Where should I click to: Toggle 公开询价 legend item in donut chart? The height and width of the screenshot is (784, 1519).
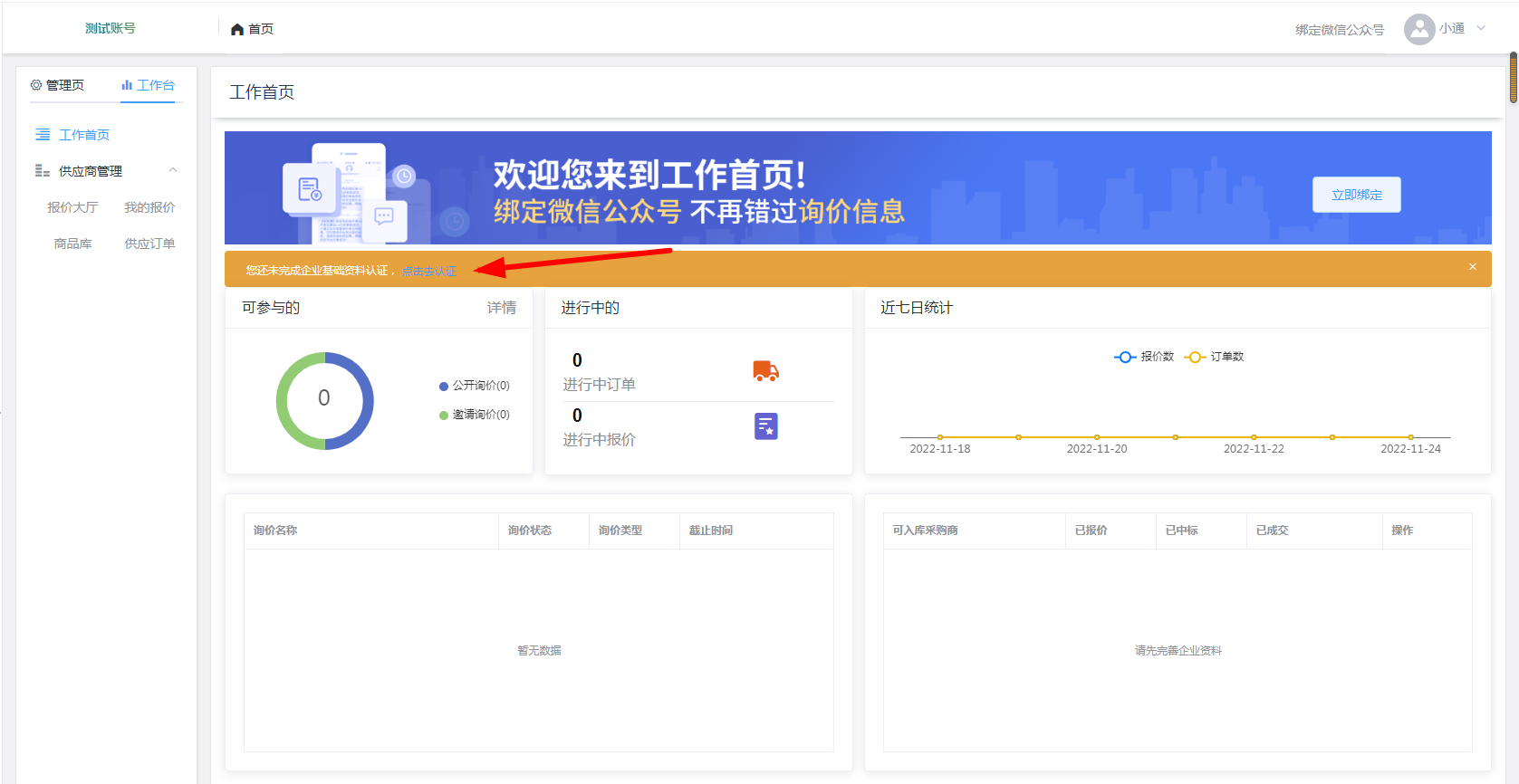(475, 386)
